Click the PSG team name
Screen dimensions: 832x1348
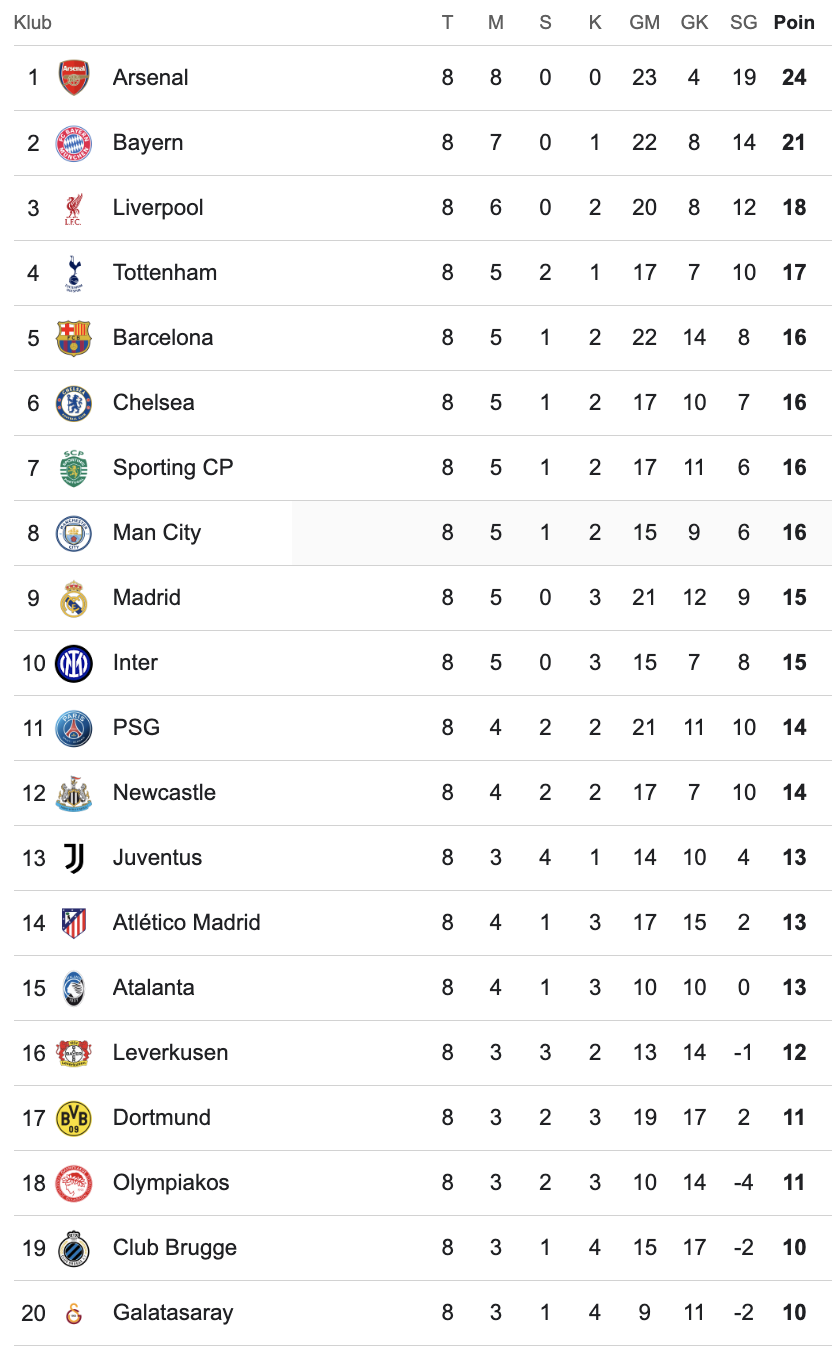click(136, 728)
